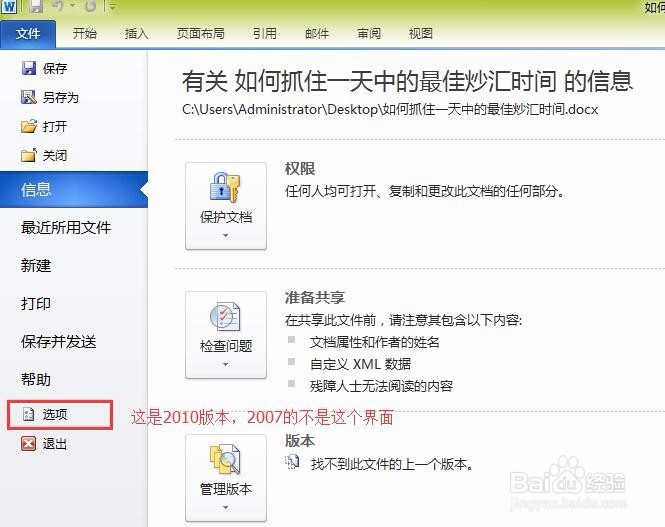Click the 选项 icon

tap(28, 414)
